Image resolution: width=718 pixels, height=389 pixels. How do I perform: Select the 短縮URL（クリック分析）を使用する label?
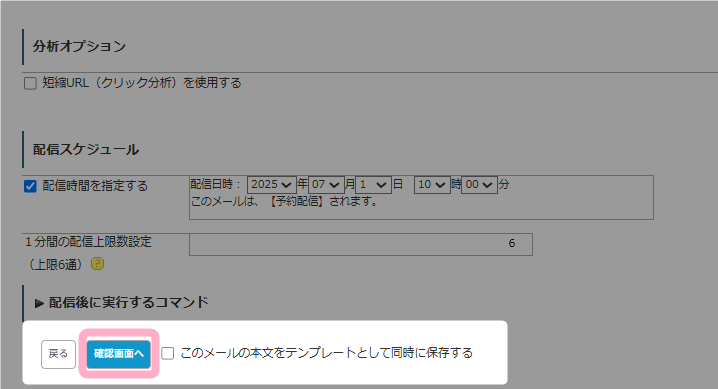coord(141,83)
